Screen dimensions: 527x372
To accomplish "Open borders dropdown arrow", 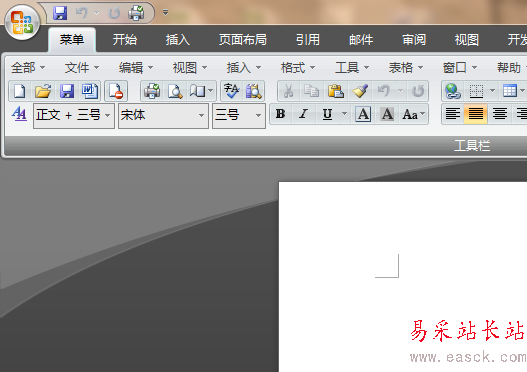I will [x=492, y=91].
